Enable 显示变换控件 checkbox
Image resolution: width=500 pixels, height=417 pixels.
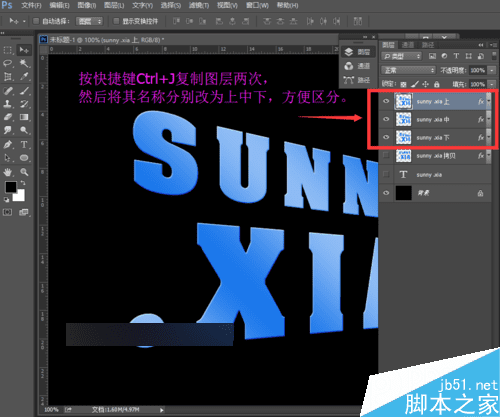point(116,21)
